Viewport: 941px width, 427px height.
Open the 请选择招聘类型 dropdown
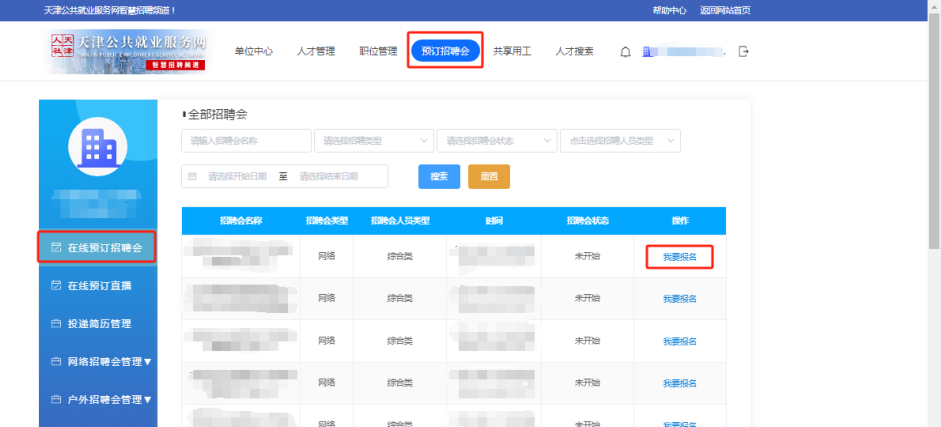[374, 141]
